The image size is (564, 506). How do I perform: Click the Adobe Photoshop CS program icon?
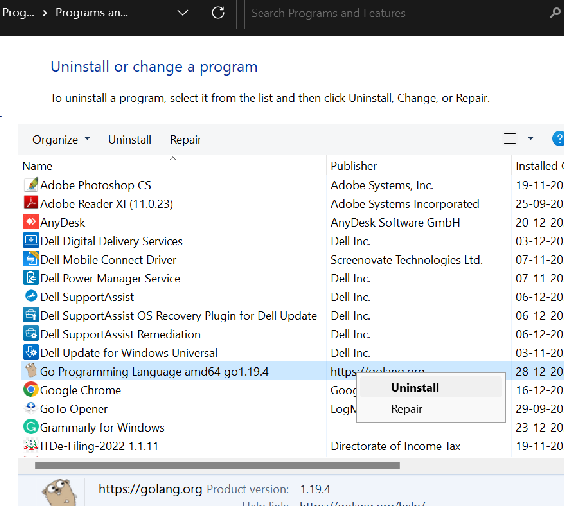tap(31, 184)
